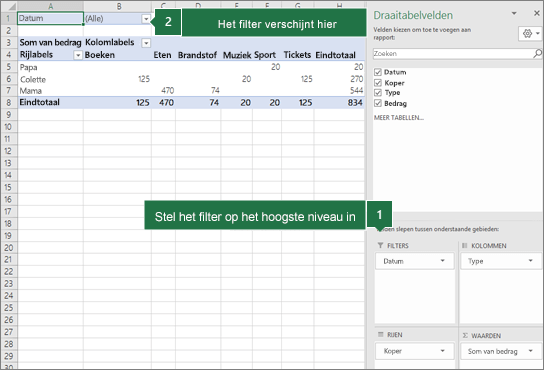Click row header 5
The image size is (544, 370).
9,67
